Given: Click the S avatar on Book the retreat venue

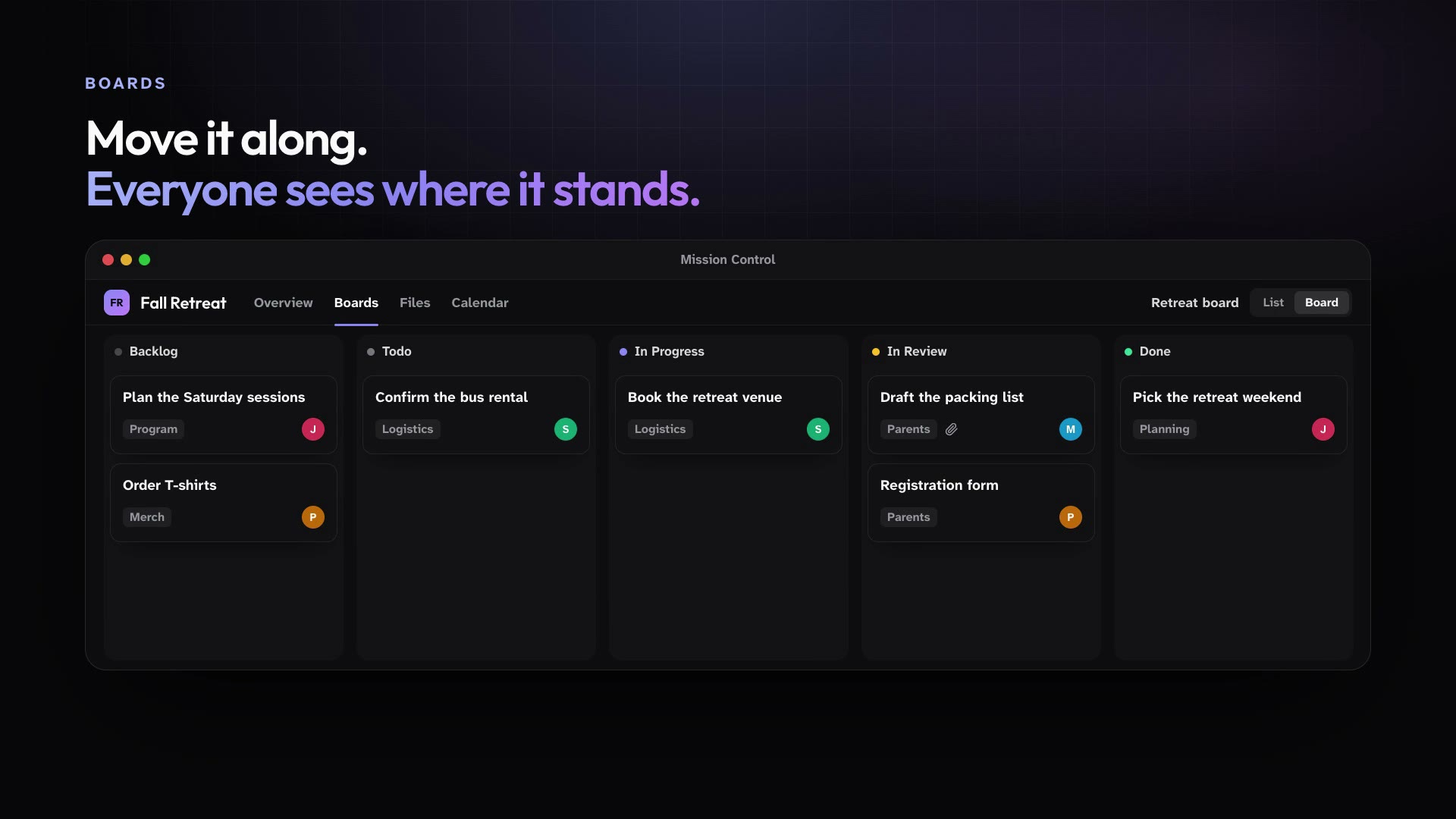Looking at the screenshot, I should click(818, 429).
